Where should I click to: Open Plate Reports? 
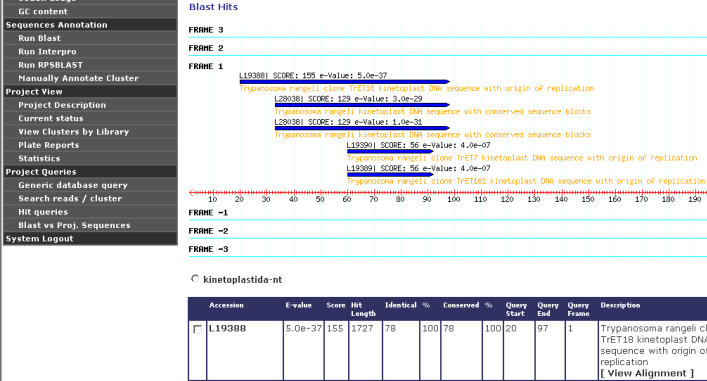pos(49,145)
